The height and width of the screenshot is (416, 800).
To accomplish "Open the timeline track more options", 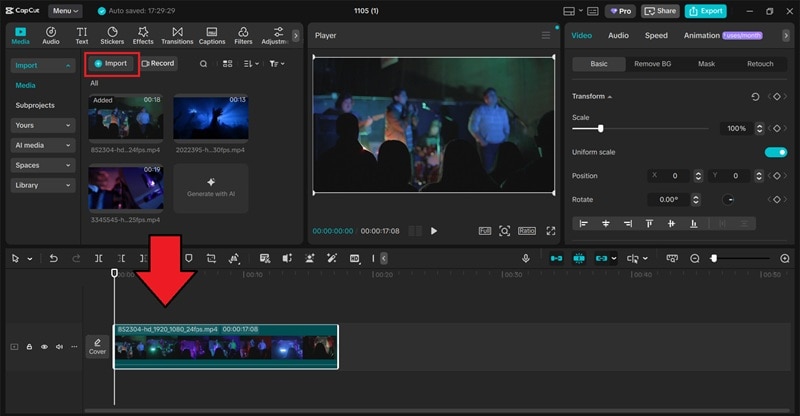I will 74,347.
